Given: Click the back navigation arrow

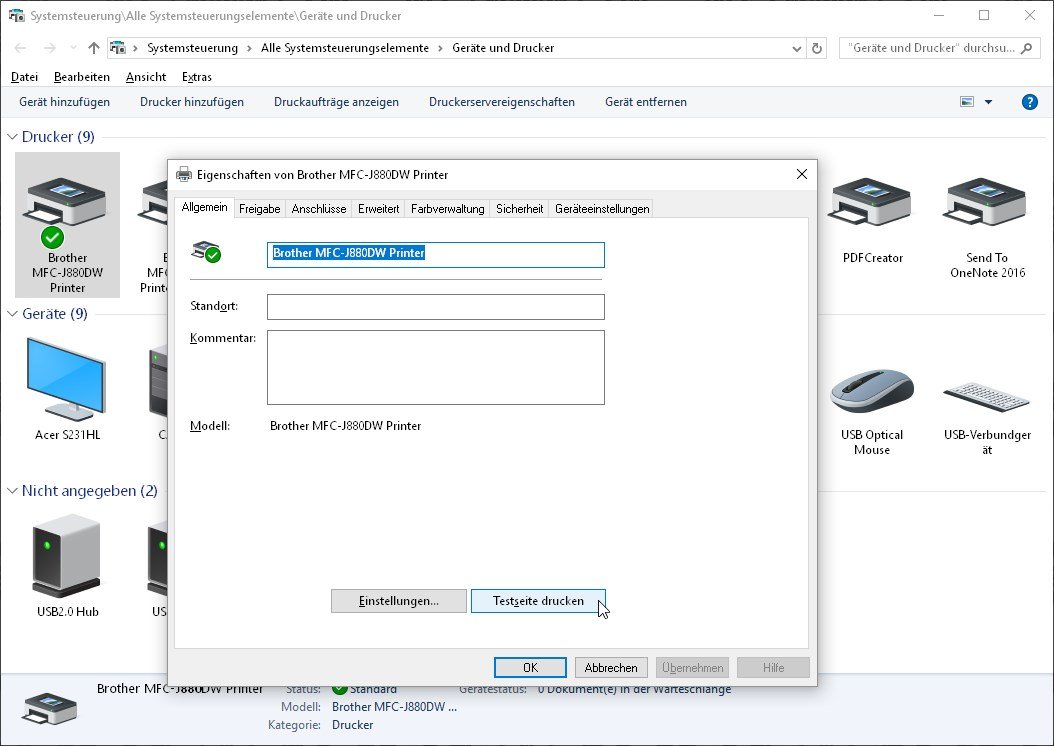Looking at the screenshot, I should click(19, 47).
